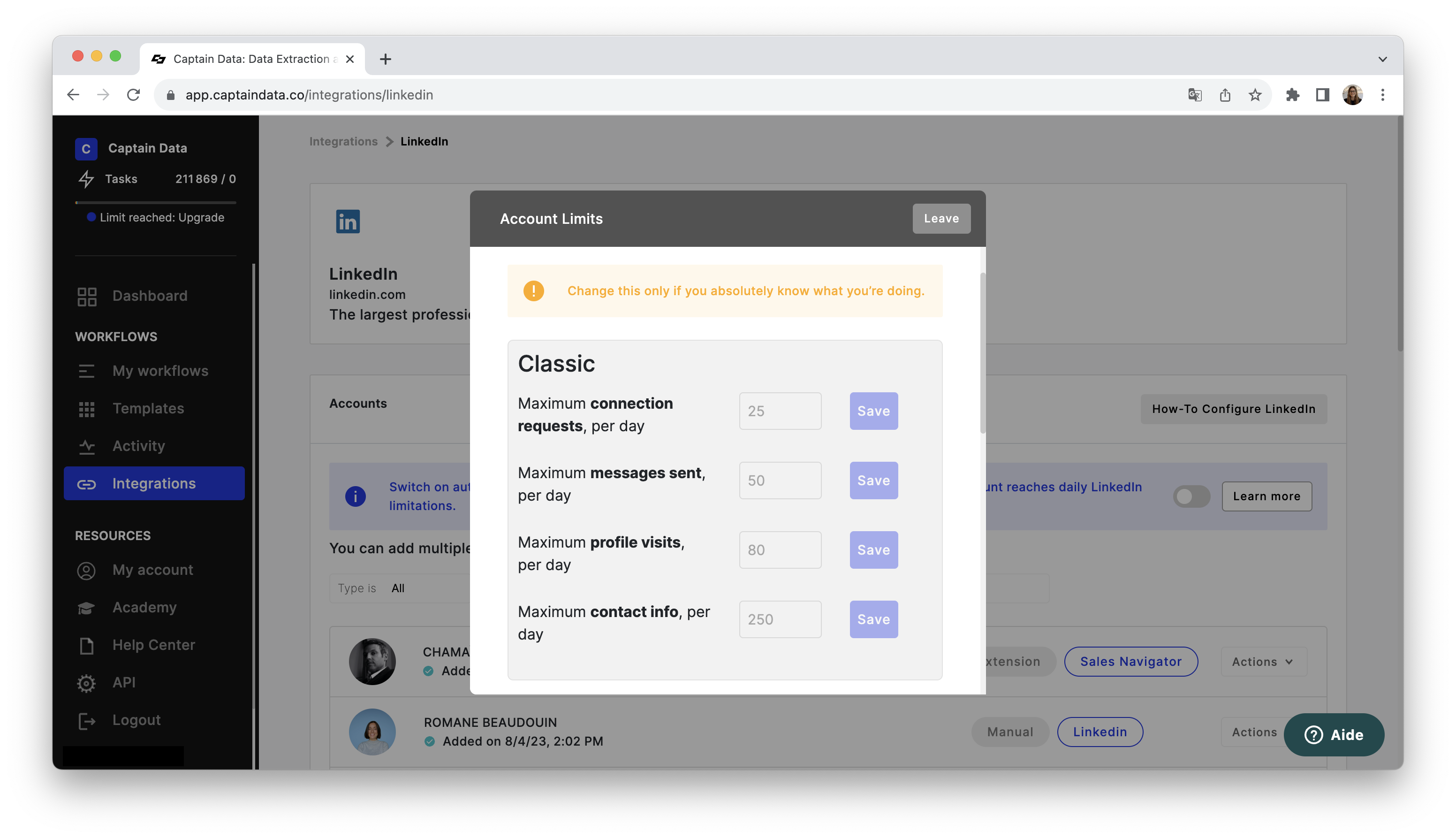The image size is (1456, 839).
Task: Click the Limit reached: Upgrade link
Action: click(x=156, y=217)
